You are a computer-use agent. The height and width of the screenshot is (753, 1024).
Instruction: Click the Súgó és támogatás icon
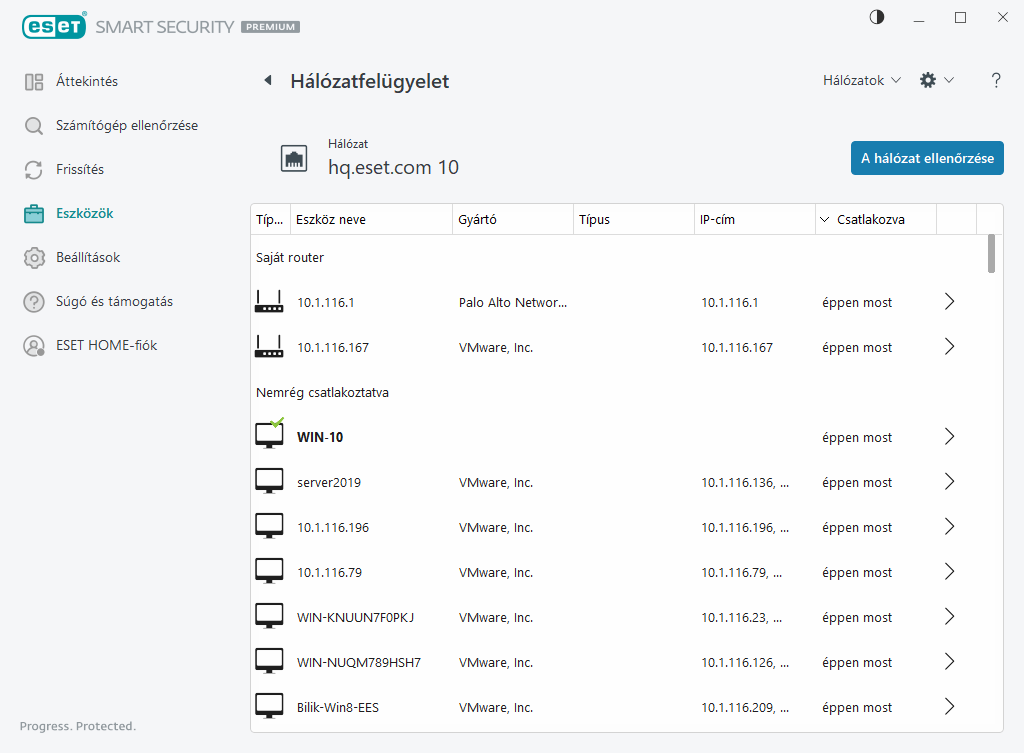click(34, 302)
